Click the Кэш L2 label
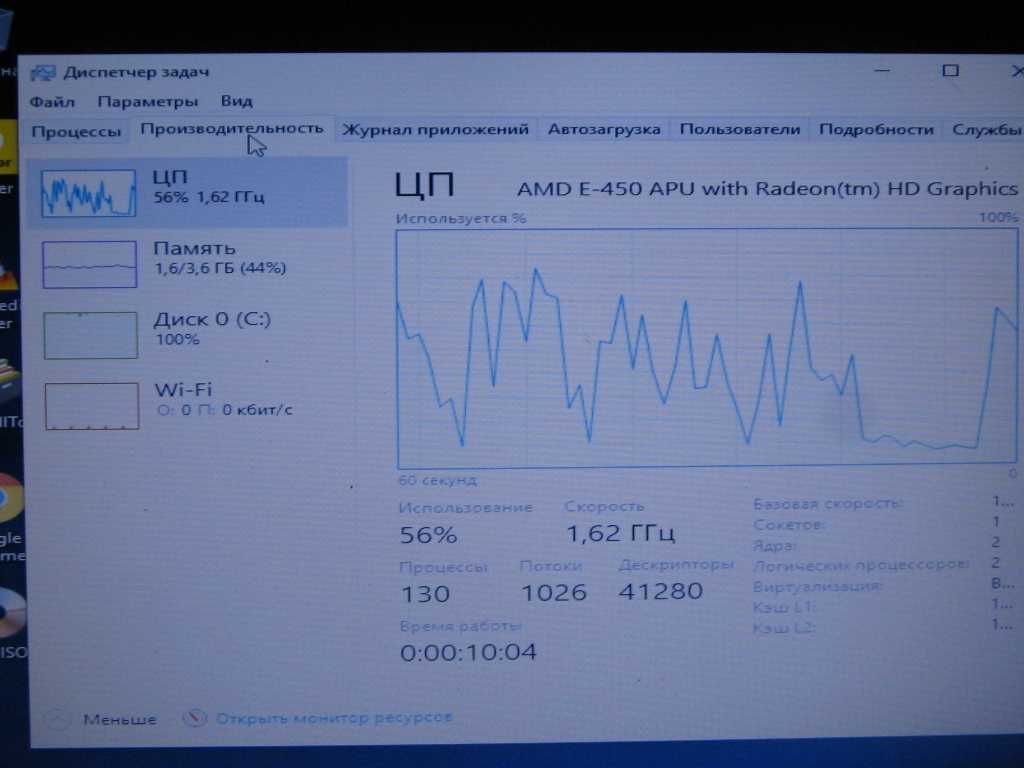 [x=784, y=628]
